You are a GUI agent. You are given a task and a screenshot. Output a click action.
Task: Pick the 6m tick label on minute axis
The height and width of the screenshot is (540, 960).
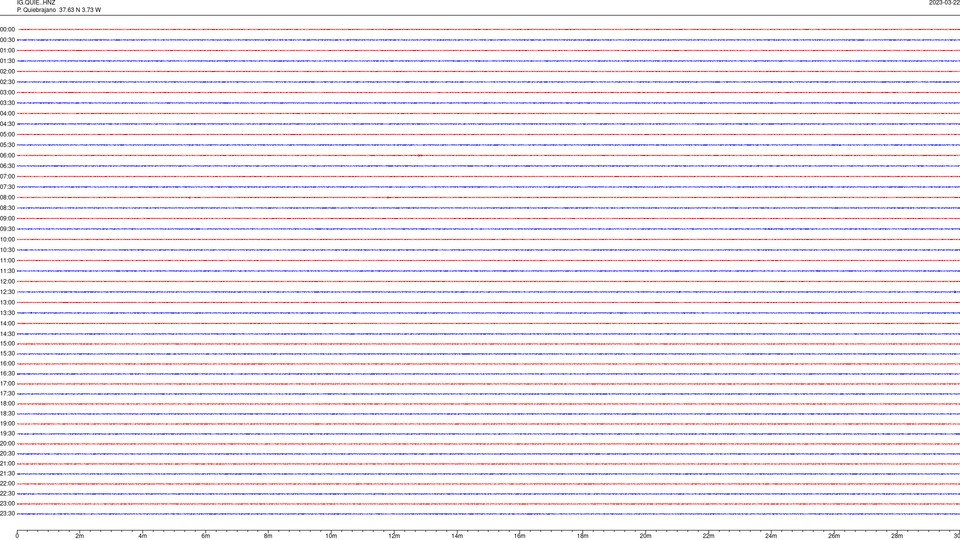pos(206,536)
